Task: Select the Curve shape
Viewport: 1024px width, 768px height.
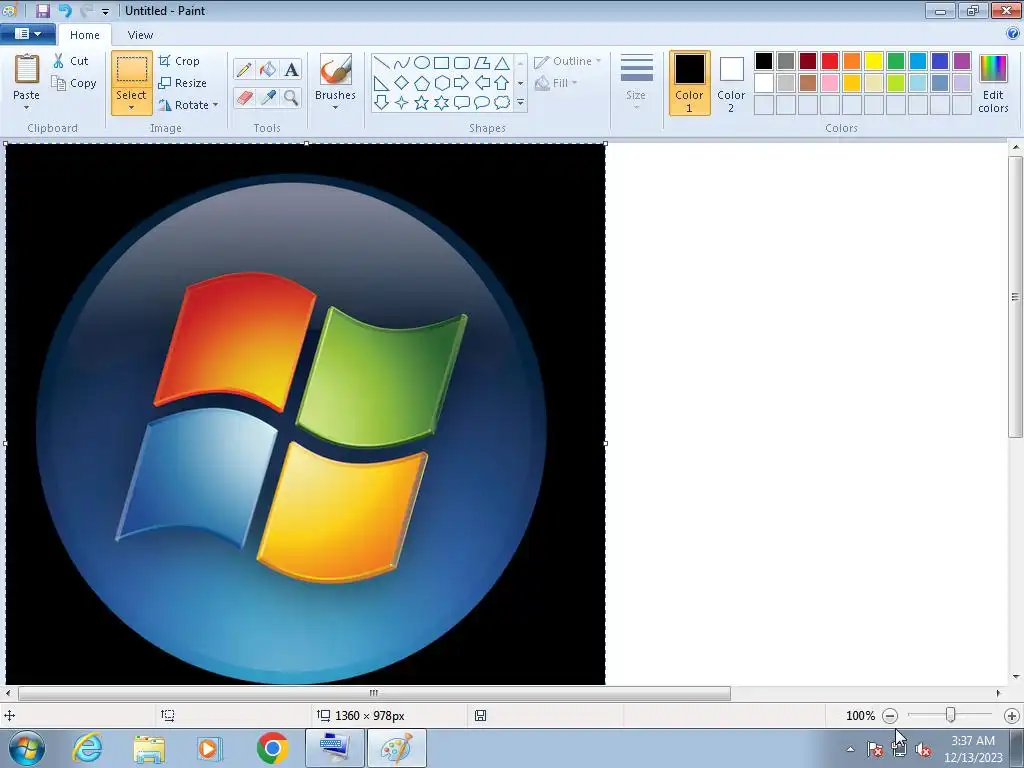Action: pos(402,63)
